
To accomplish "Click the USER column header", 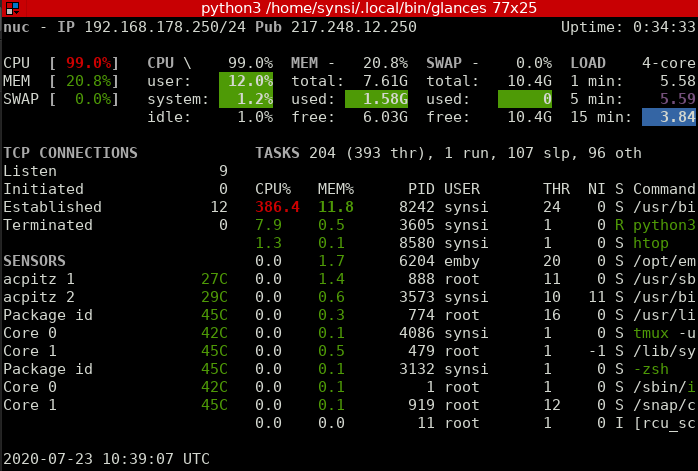I will 462,189.
